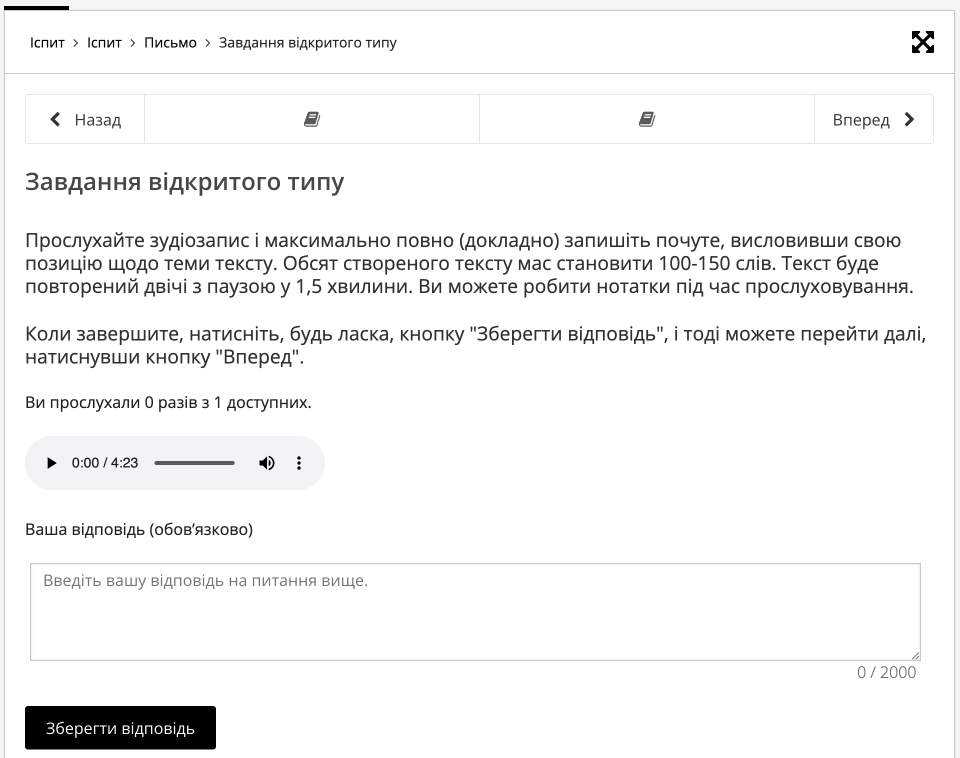The width and height of the screenshot is (960, 758).
Task: Mute the audio player volume
Action: (267, 463)
